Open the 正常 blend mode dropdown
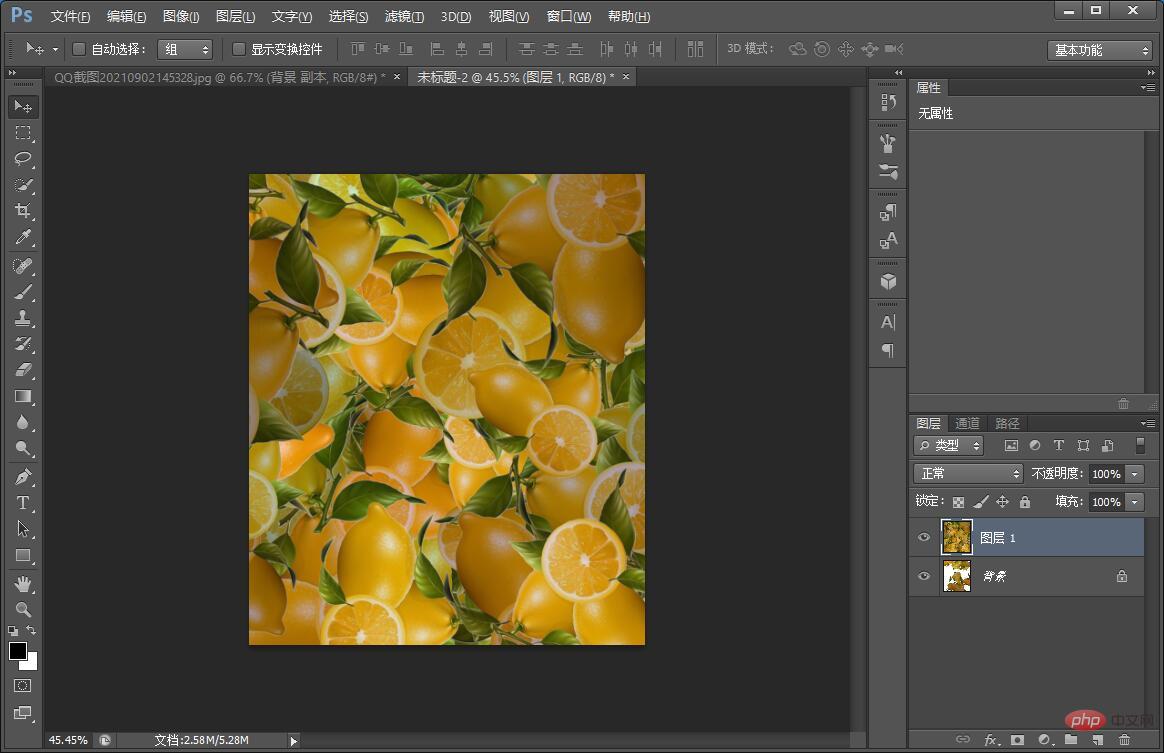The width and height of the screenshot is (1164, 753). tap(967, 473)
